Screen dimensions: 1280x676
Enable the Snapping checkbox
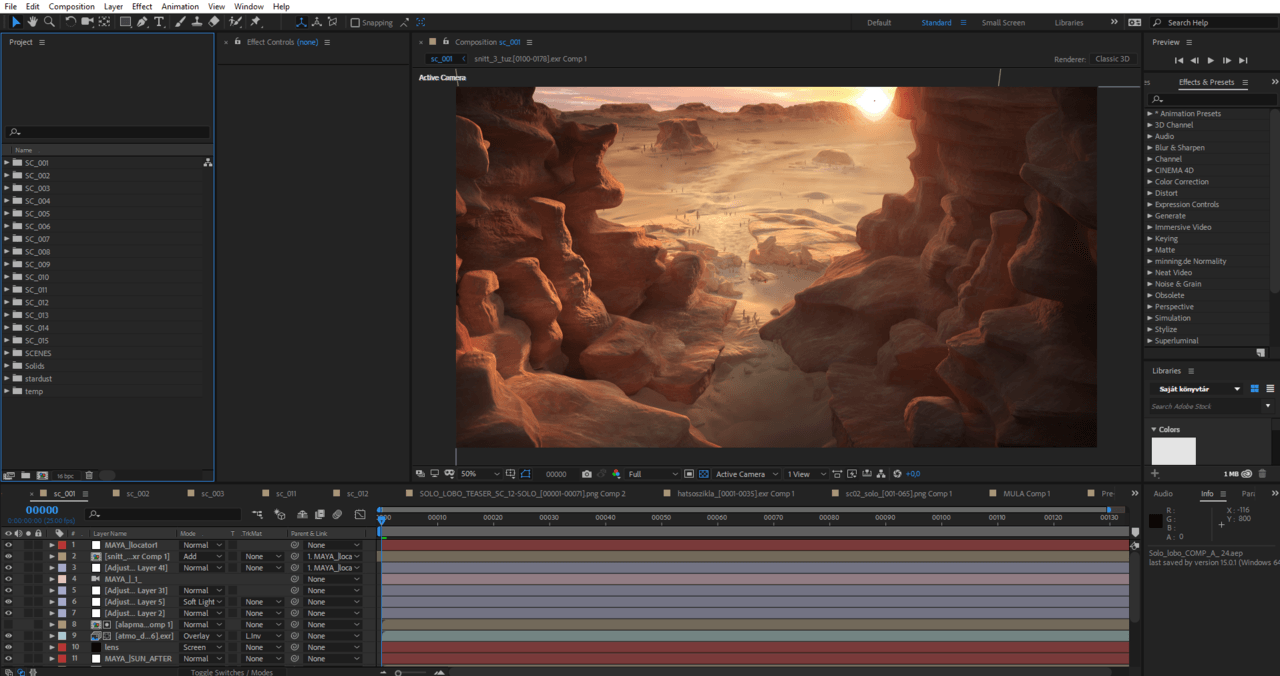click(355, 22)
